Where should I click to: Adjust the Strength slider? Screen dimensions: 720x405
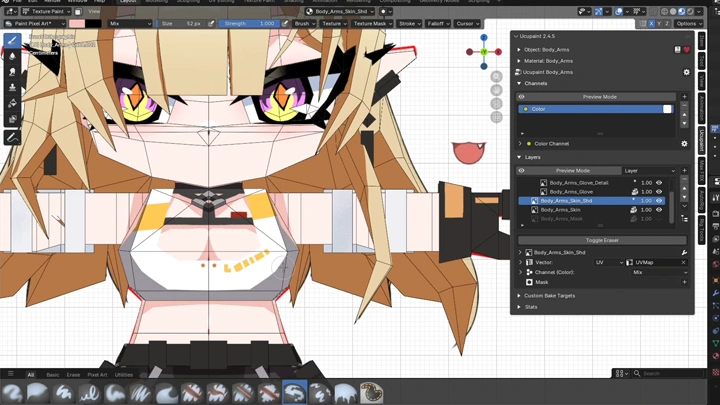coord(248,23)
